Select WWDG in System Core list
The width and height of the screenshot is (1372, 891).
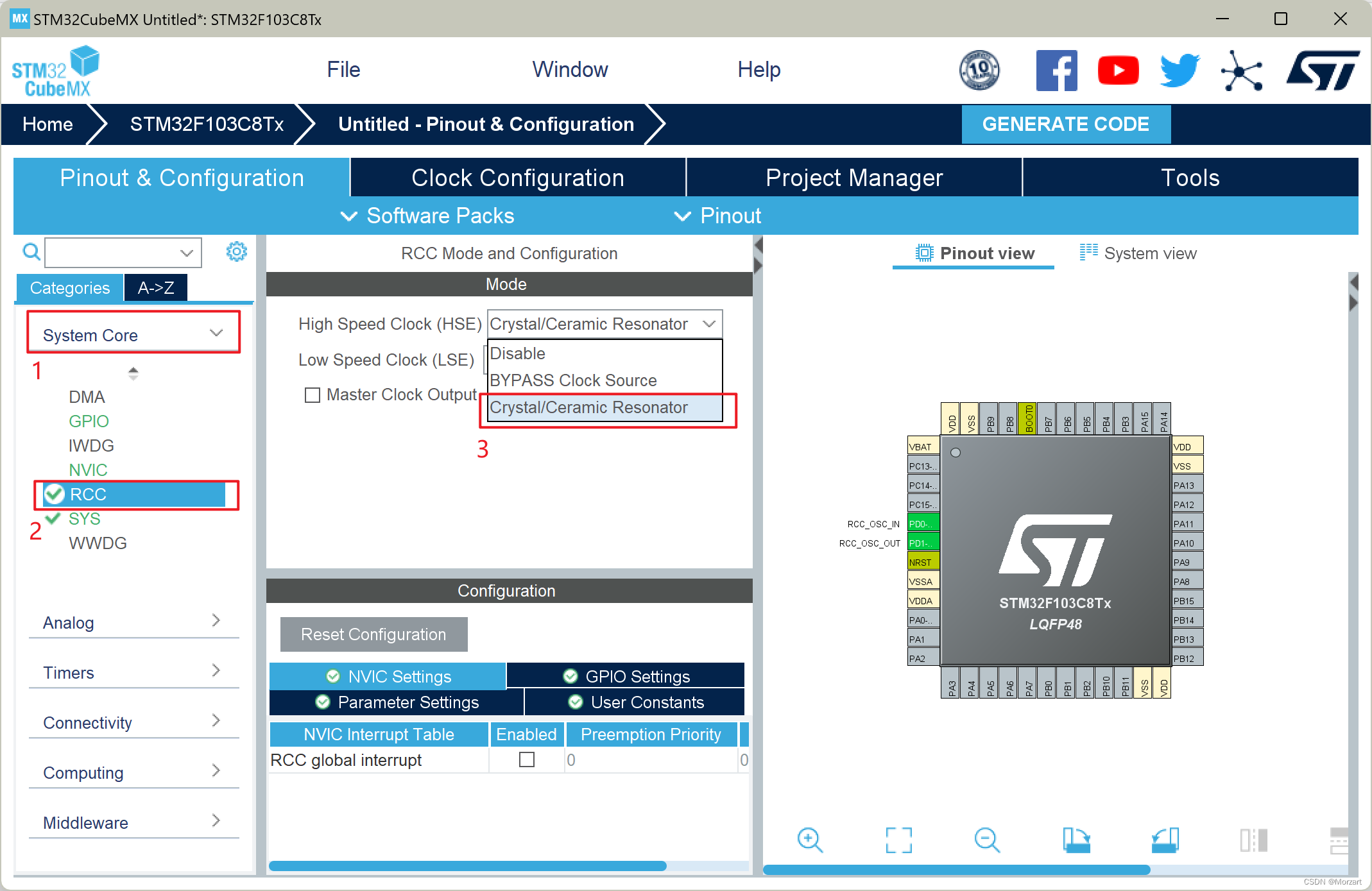[x=98, y=543]
